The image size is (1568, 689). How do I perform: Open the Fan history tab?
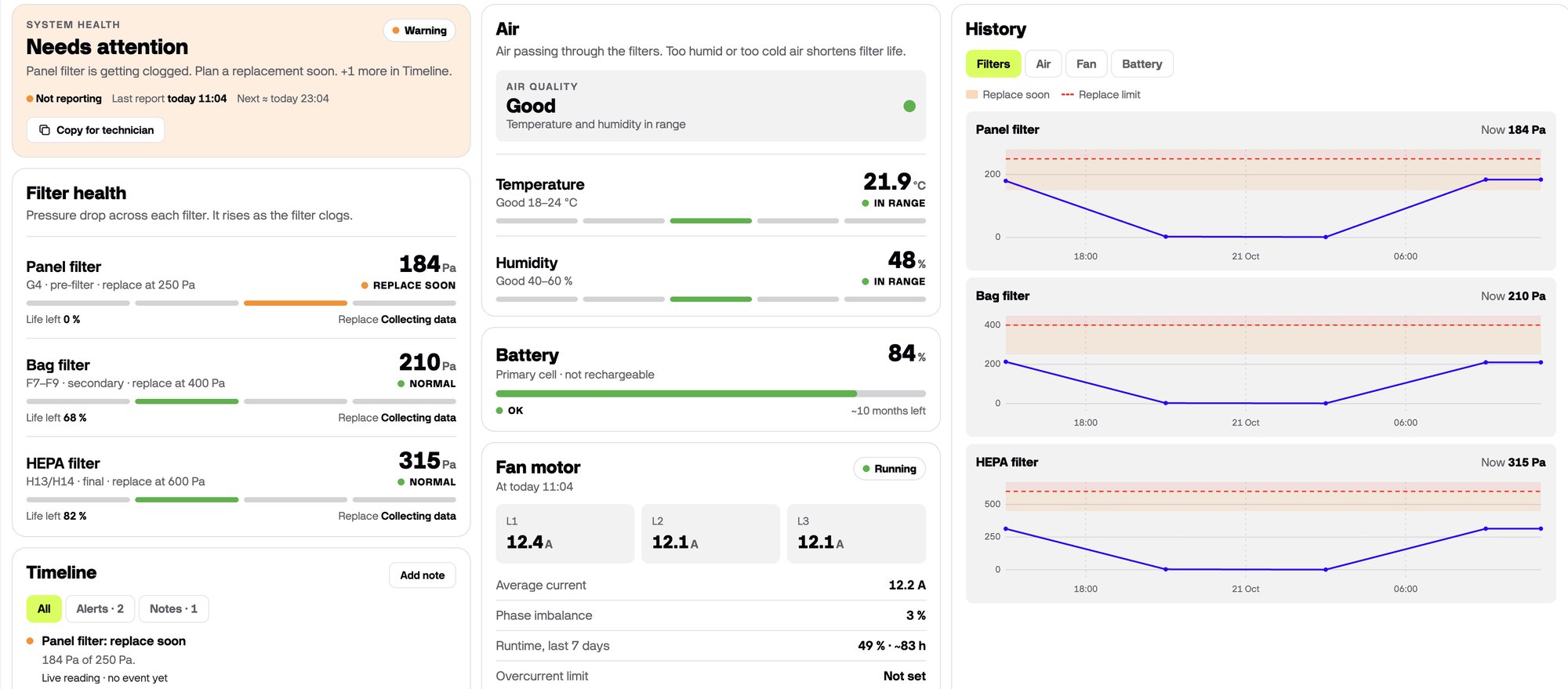tap(1086, 64)
